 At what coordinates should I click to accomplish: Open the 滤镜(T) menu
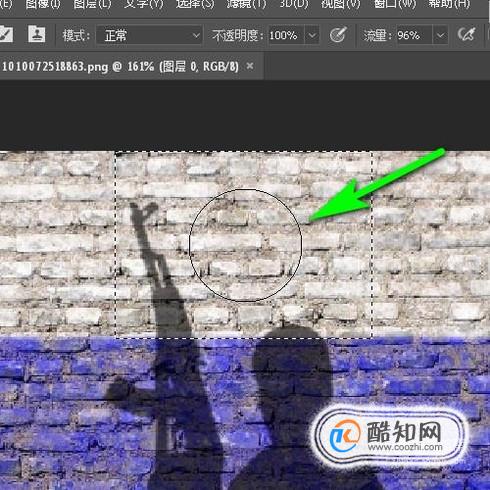tap(246, 5)
